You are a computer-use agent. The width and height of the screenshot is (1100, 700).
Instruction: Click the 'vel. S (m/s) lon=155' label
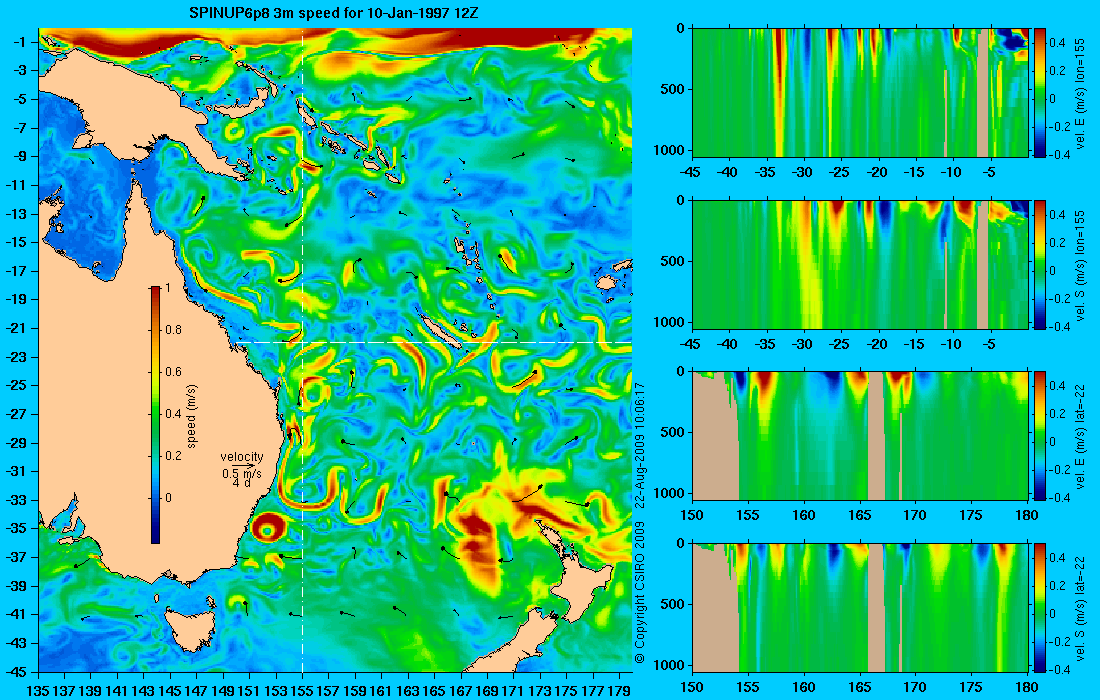[x=1080, y=266]
